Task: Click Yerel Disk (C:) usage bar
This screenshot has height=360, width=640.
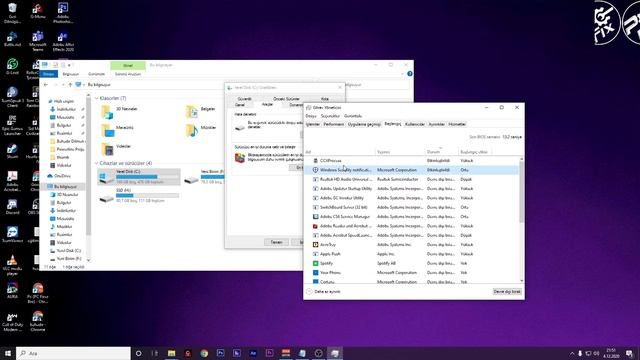Action: click(x=147, y=177)
